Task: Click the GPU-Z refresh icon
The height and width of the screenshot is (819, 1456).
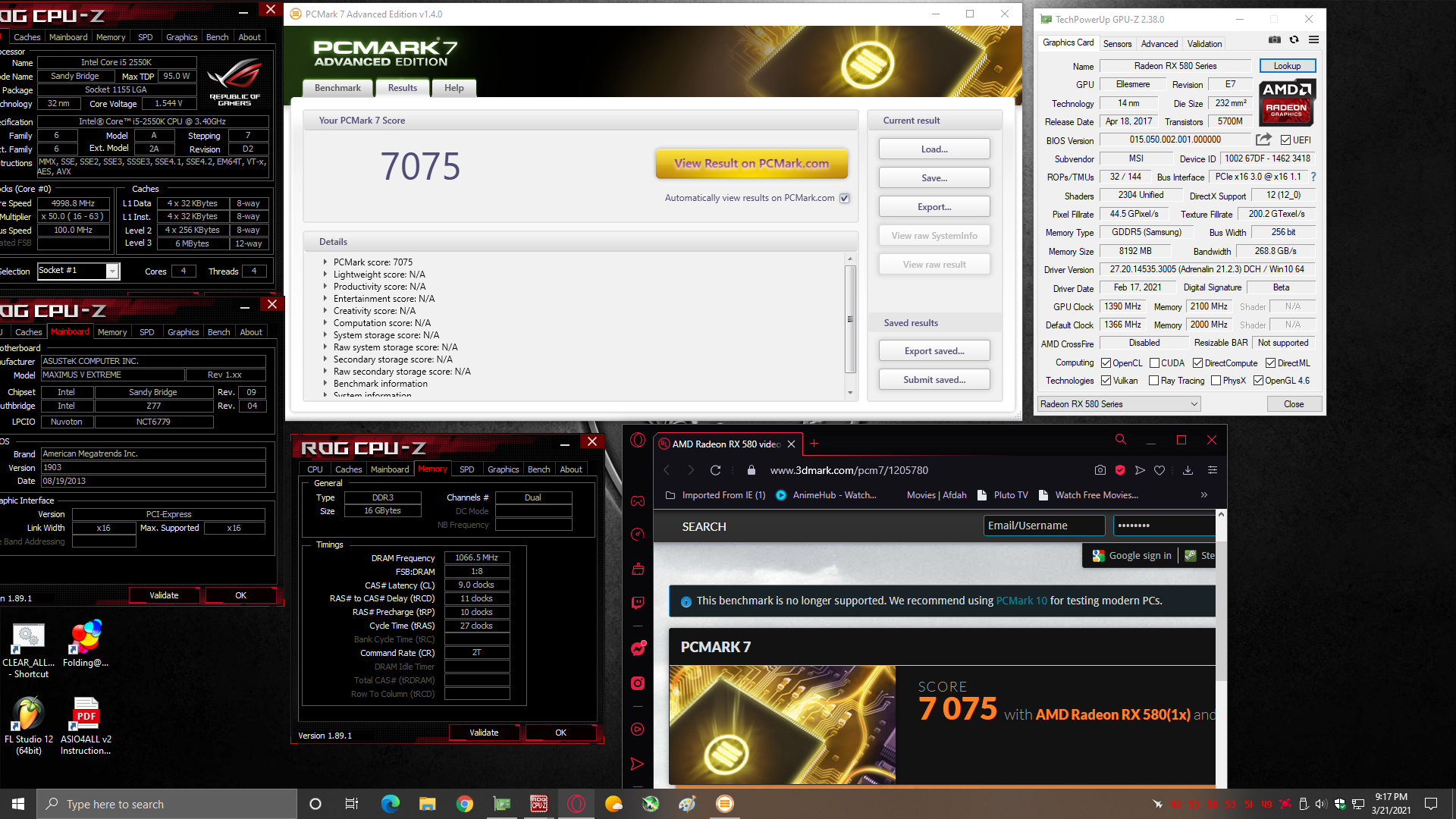Action: (x=1294, y=40)
